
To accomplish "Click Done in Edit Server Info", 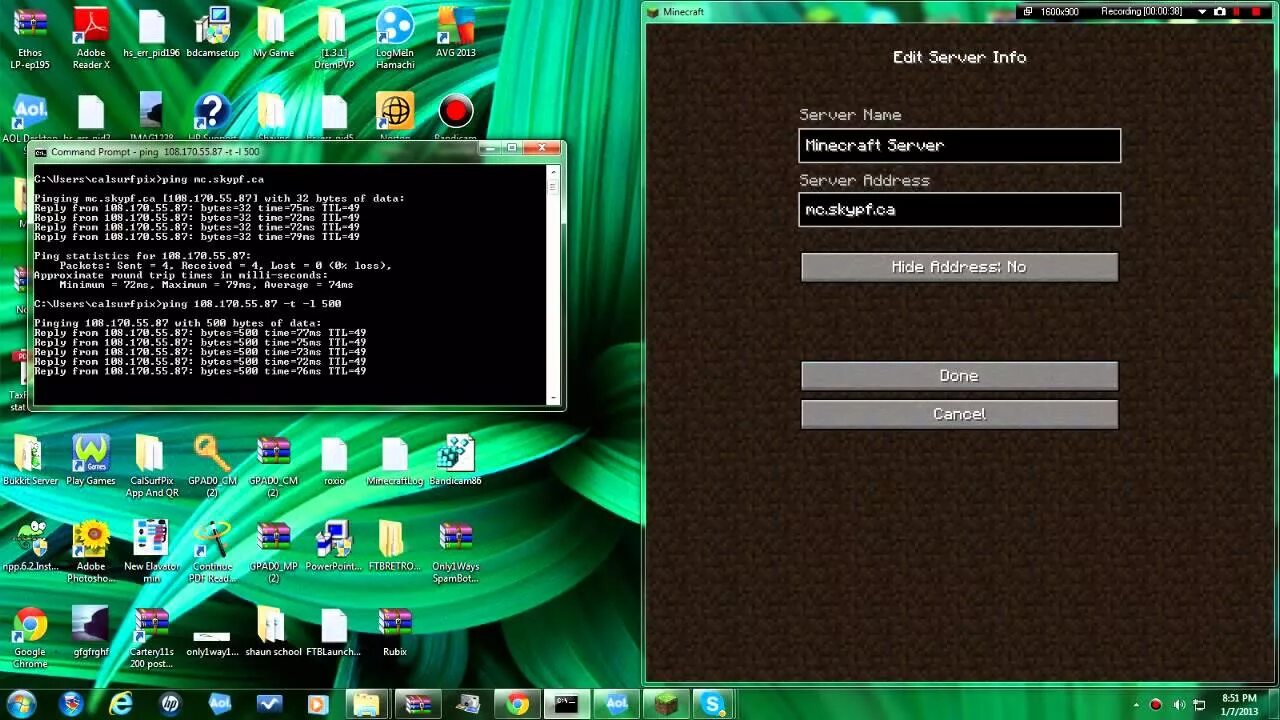I will [x=959, y=376].
